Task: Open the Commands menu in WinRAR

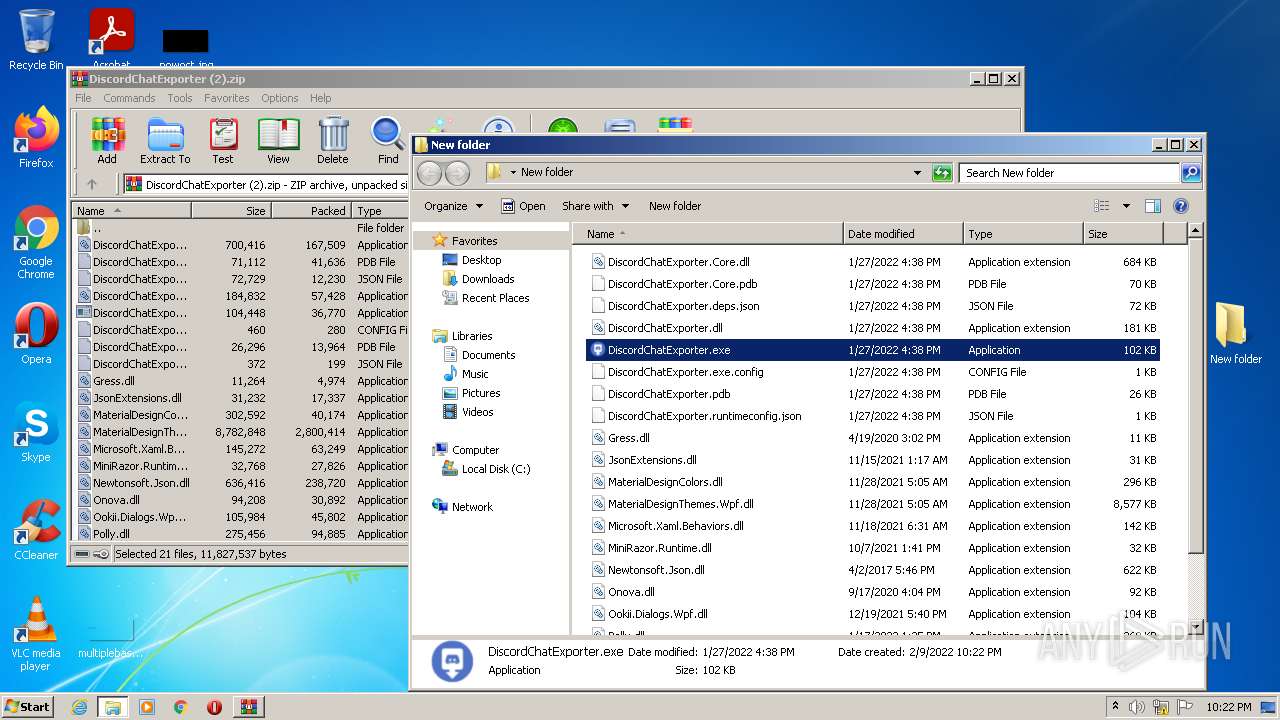Action: pyautogui.click(x=129, y=98)
